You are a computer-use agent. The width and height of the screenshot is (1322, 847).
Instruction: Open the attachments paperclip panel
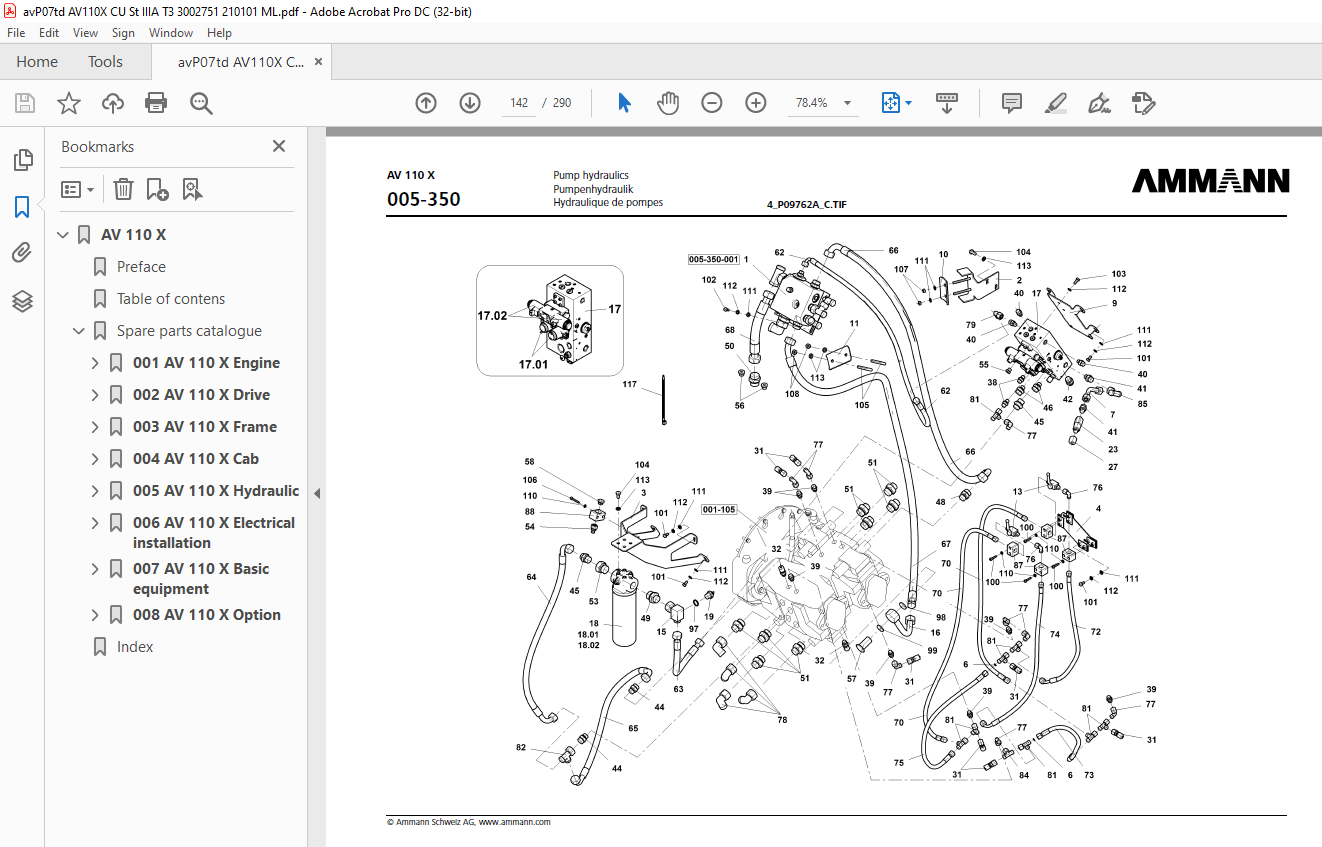click(22, 254)
